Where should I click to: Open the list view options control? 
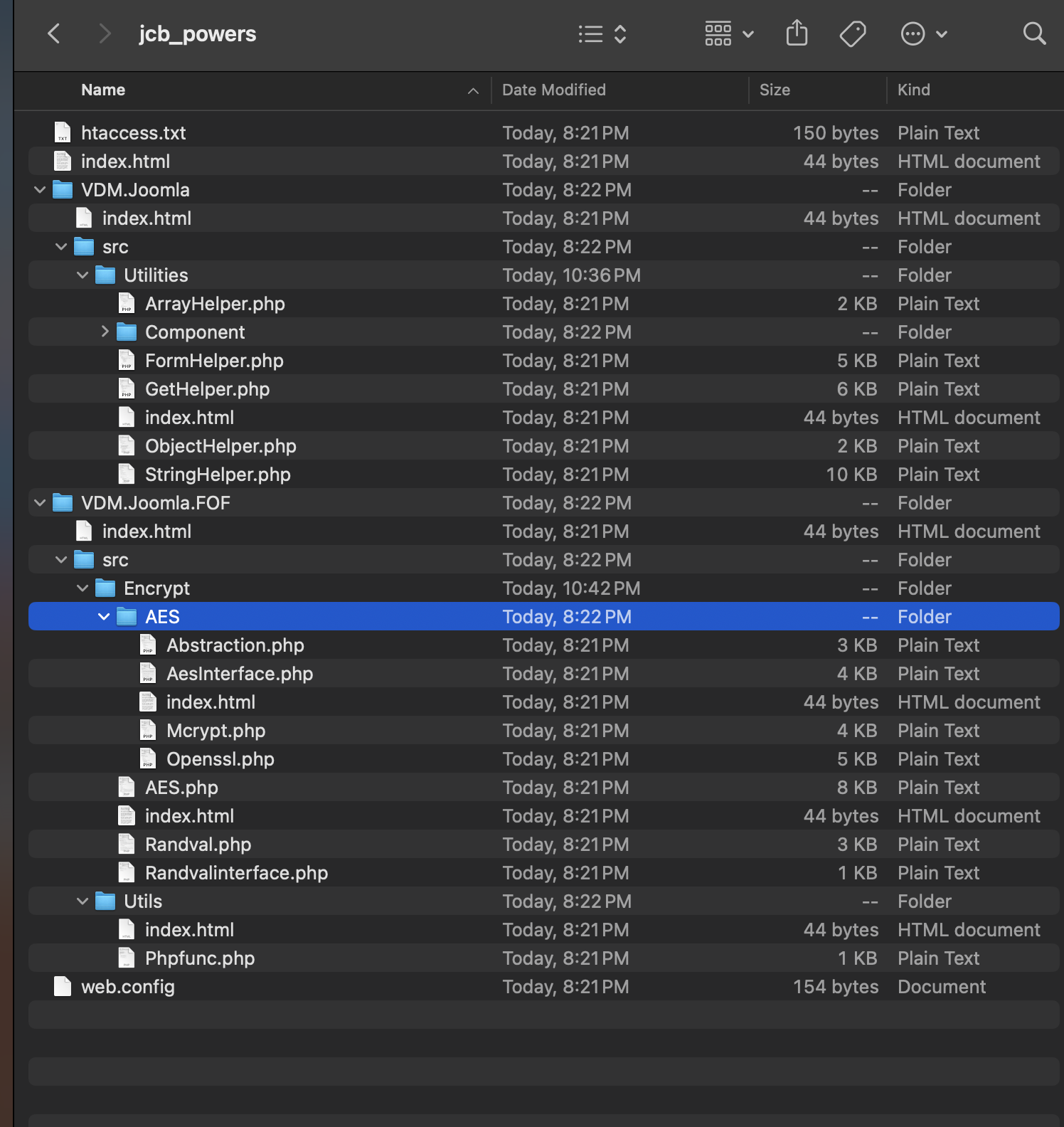point(602,34)
